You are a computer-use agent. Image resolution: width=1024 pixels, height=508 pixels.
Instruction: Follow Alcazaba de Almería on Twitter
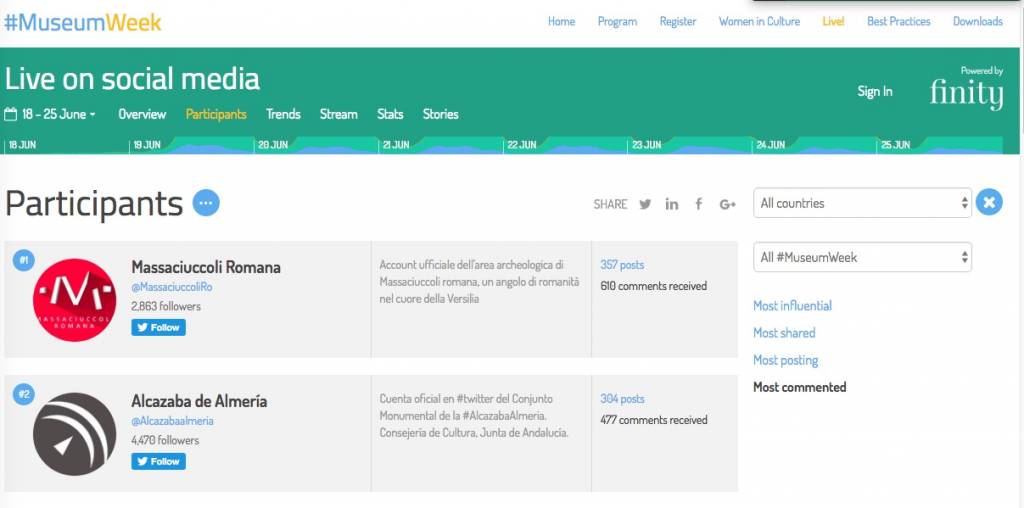coord(158,461)
